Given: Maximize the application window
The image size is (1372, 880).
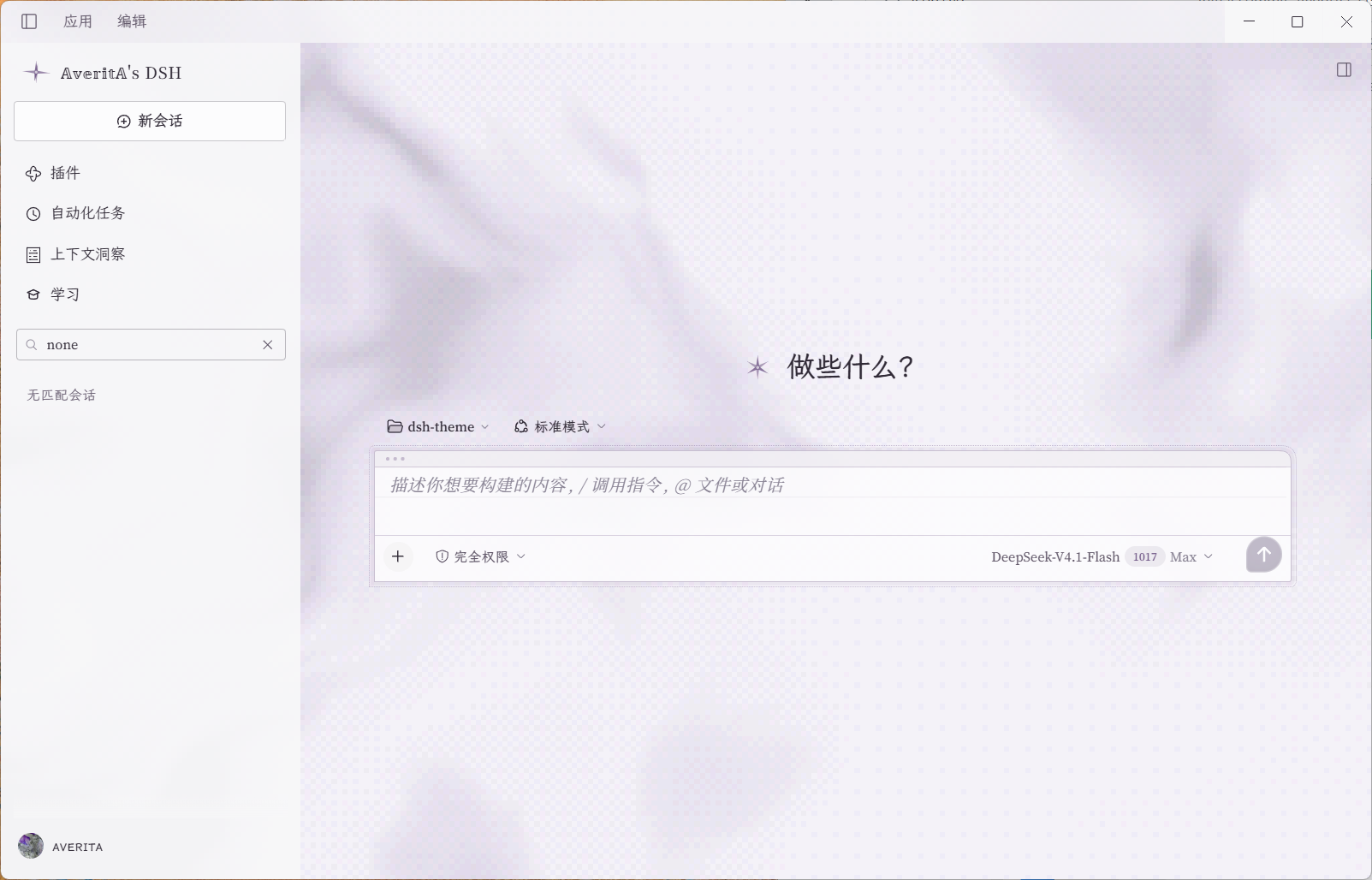Looking at the screenshot, I should pos(1298,21).
